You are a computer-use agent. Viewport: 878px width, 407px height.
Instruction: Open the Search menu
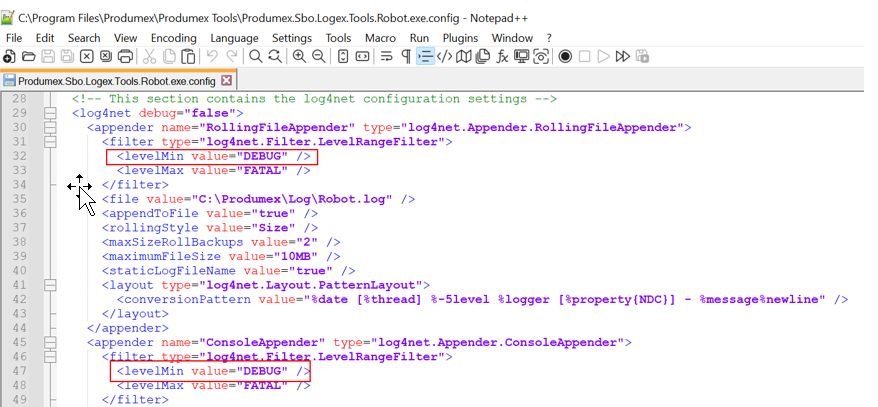tap(84, 38)
